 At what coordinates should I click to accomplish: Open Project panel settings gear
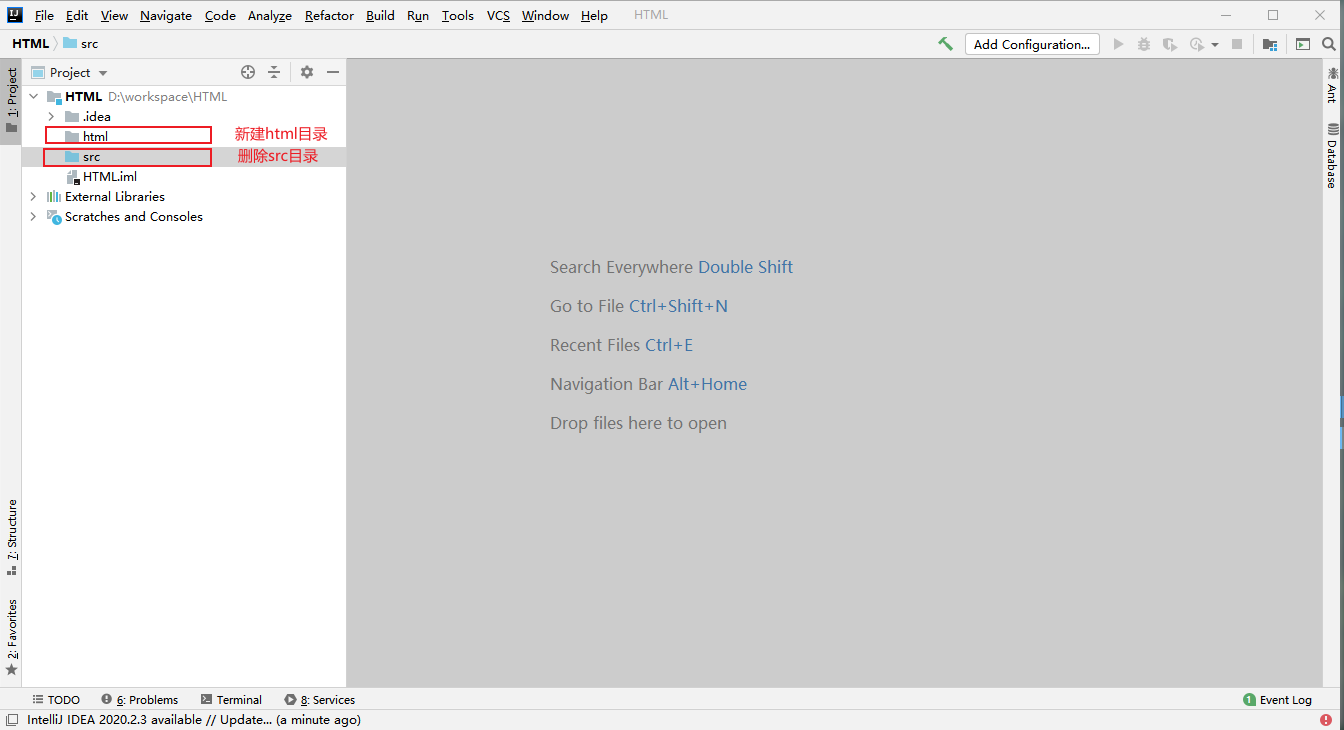307,72
